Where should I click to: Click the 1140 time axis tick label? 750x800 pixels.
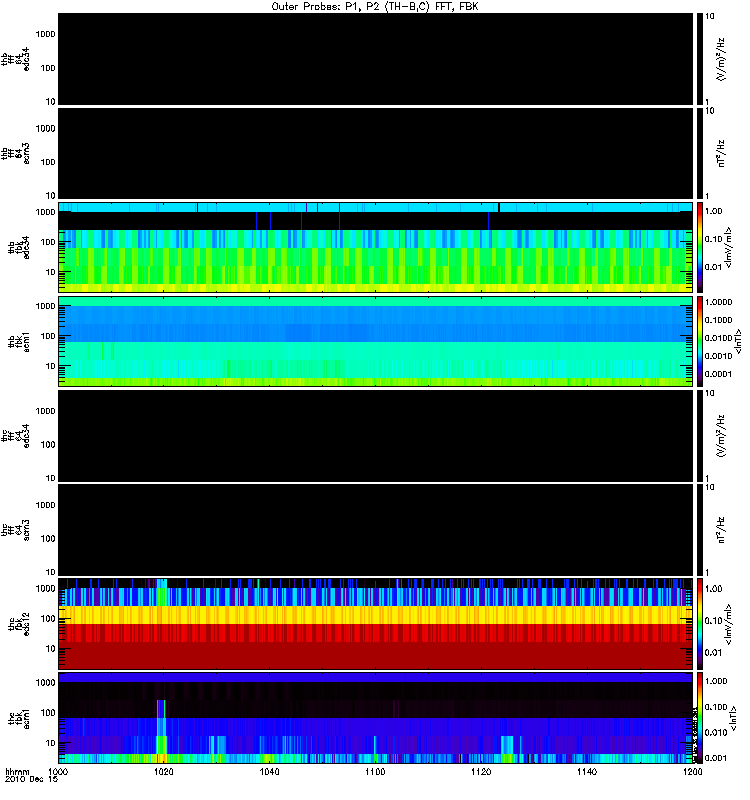tap(587, 771)
